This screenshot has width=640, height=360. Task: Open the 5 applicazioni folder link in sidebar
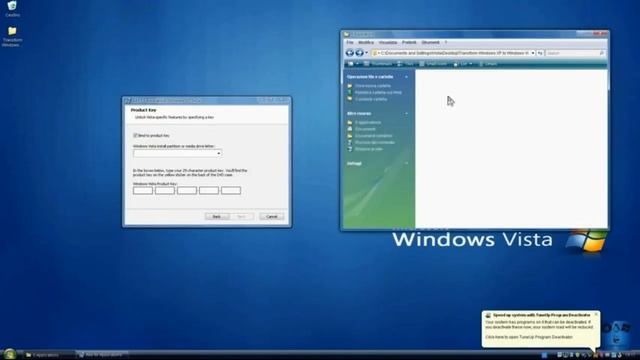click(368, 122)
